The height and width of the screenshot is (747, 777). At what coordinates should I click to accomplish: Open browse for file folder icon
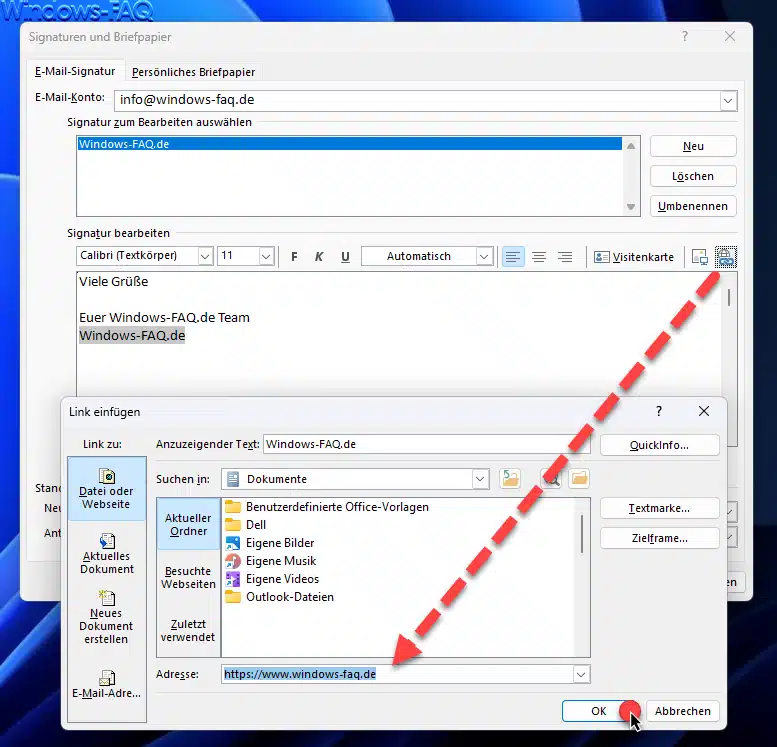[x=579, y=478]
